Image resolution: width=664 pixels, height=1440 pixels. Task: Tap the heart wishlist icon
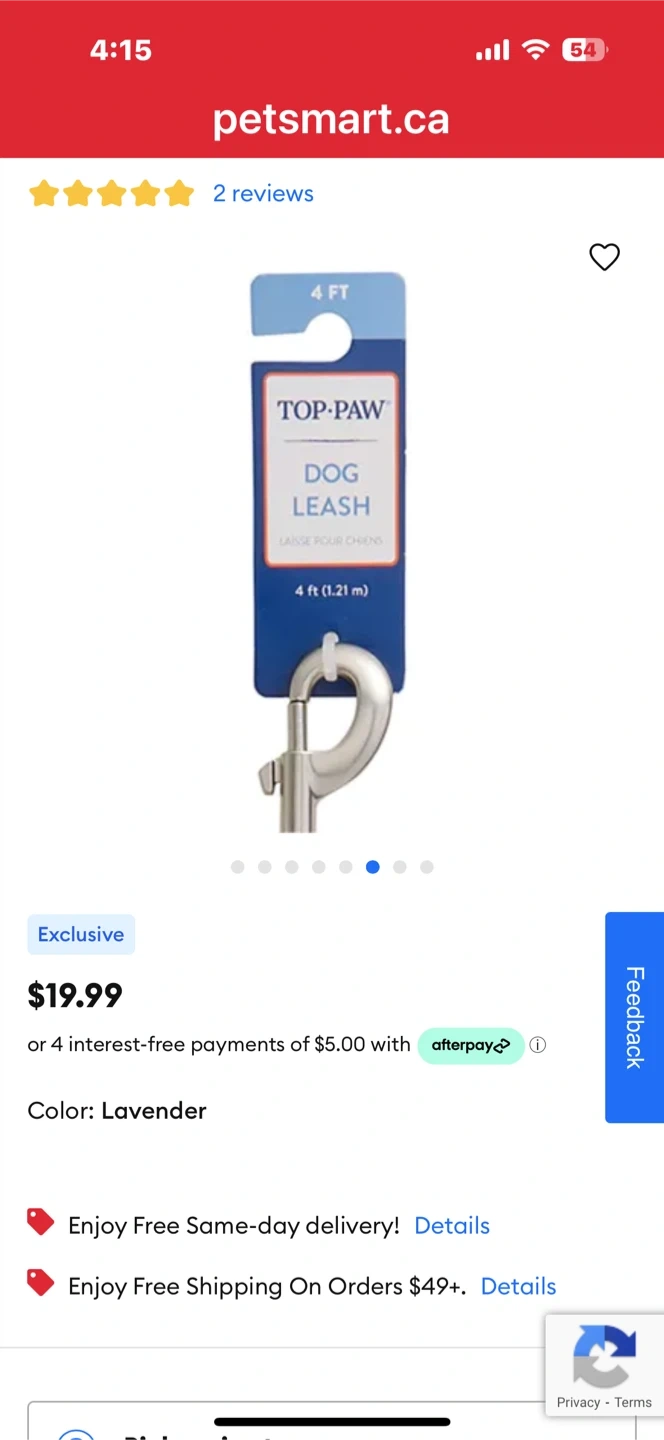(x=604, y=257)
